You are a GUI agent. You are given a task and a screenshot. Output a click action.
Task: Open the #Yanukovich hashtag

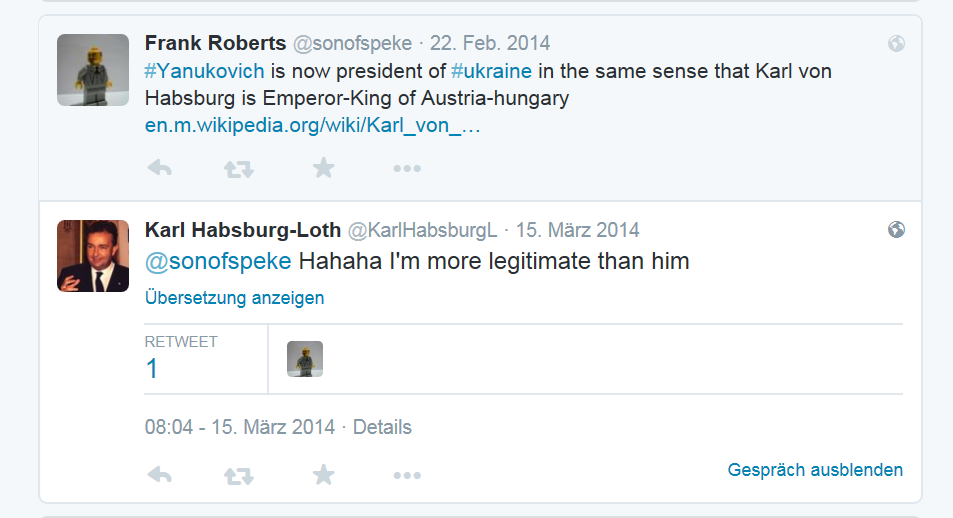[204, 72]
